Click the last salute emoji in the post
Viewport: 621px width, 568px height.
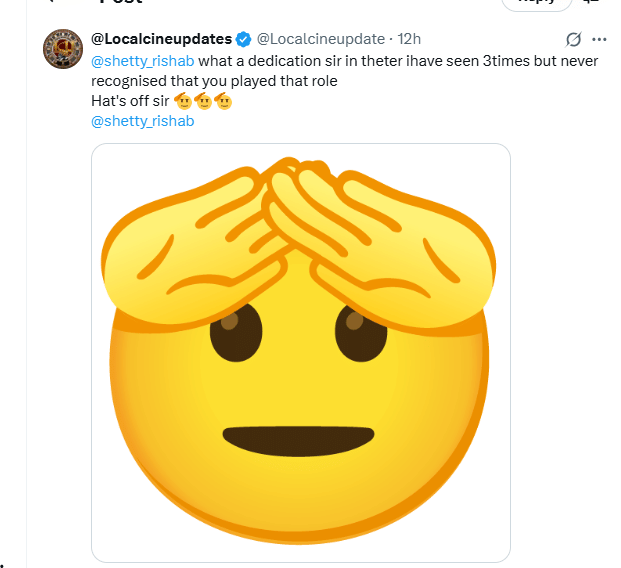click(223, 101)
